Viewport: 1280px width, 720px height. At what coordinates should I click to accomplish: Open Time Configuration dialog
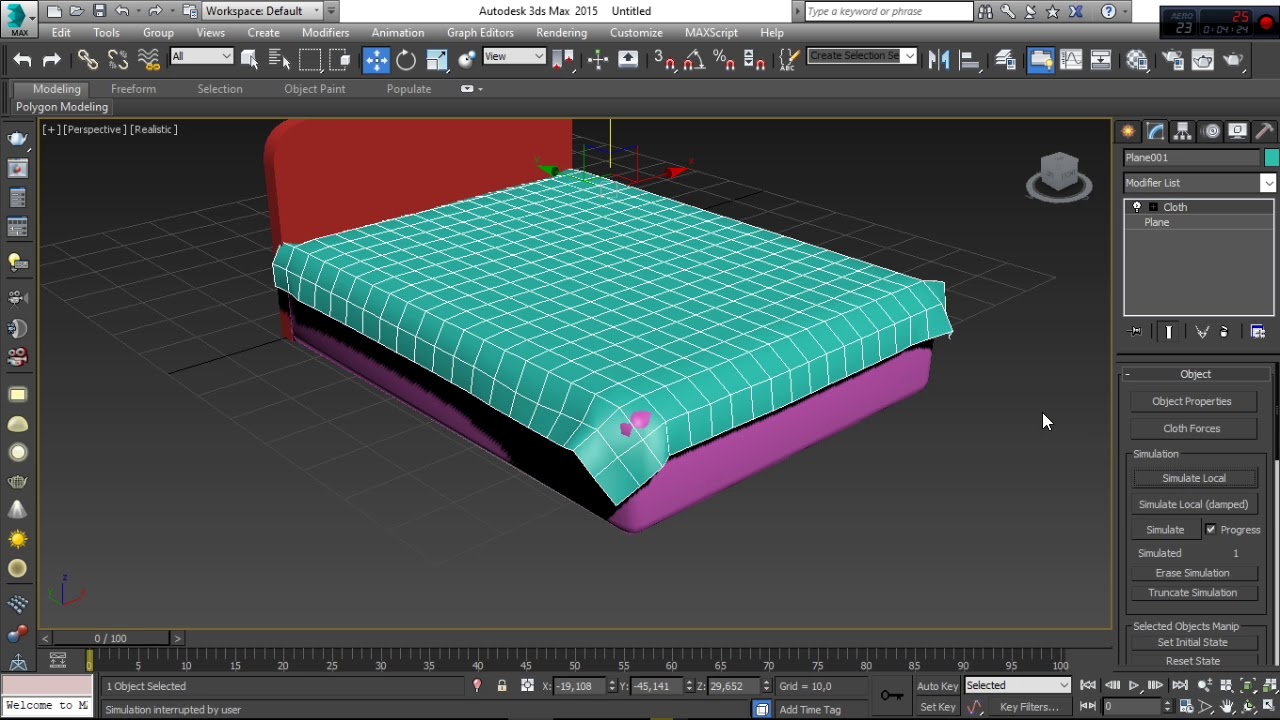1186,707
